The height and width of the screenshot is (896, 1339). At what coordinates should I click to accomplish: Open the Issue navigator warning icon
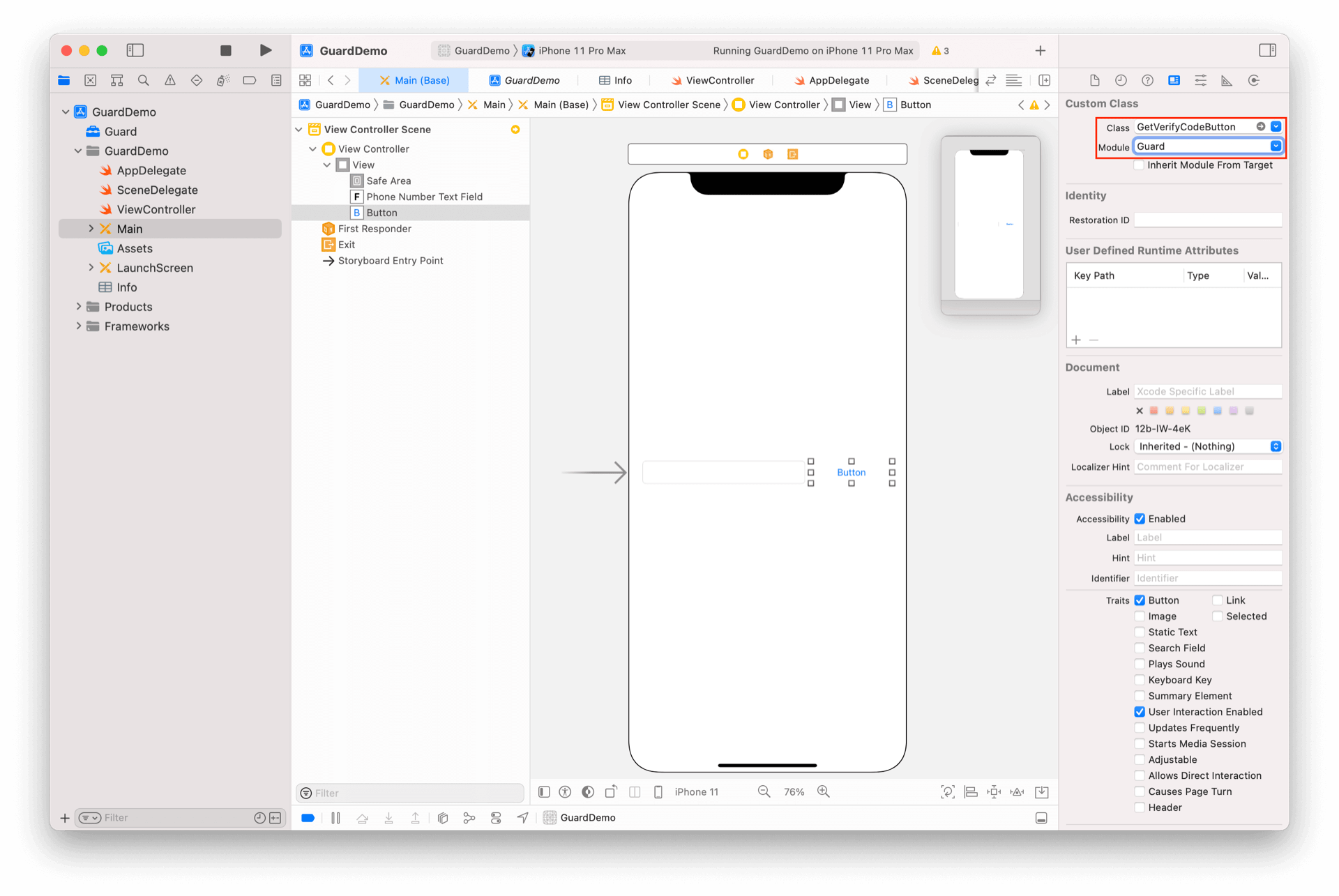pos(170,80)
